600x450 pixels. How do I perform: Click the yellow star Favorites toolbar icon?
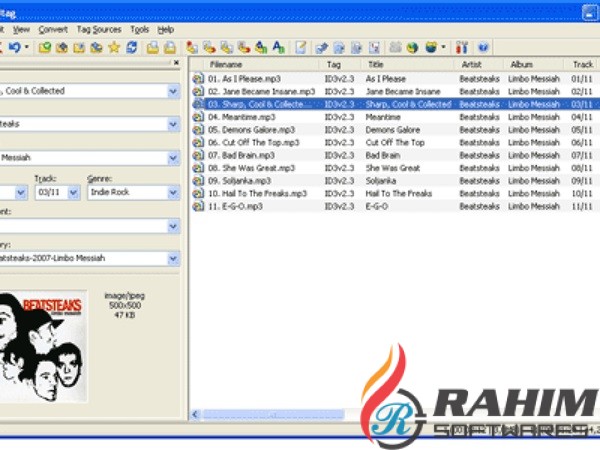[114, 47]
